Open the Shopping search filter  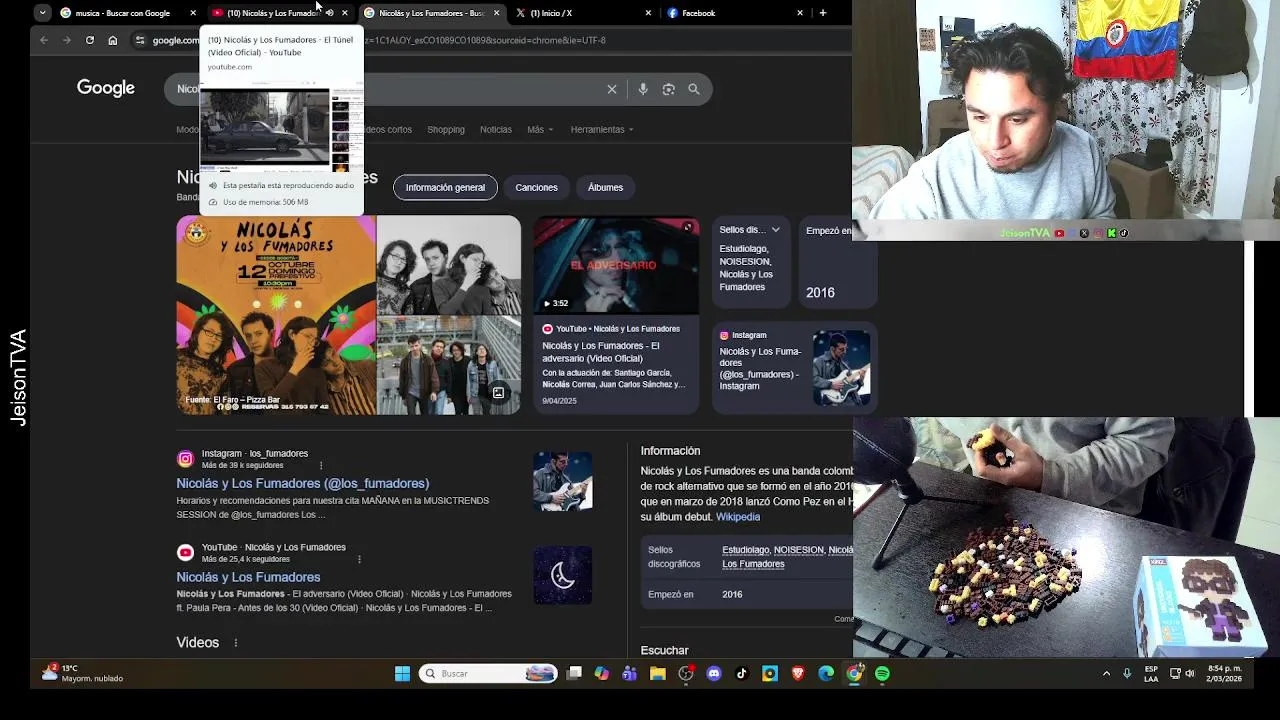pyautogui.click(x=446, y=129)
